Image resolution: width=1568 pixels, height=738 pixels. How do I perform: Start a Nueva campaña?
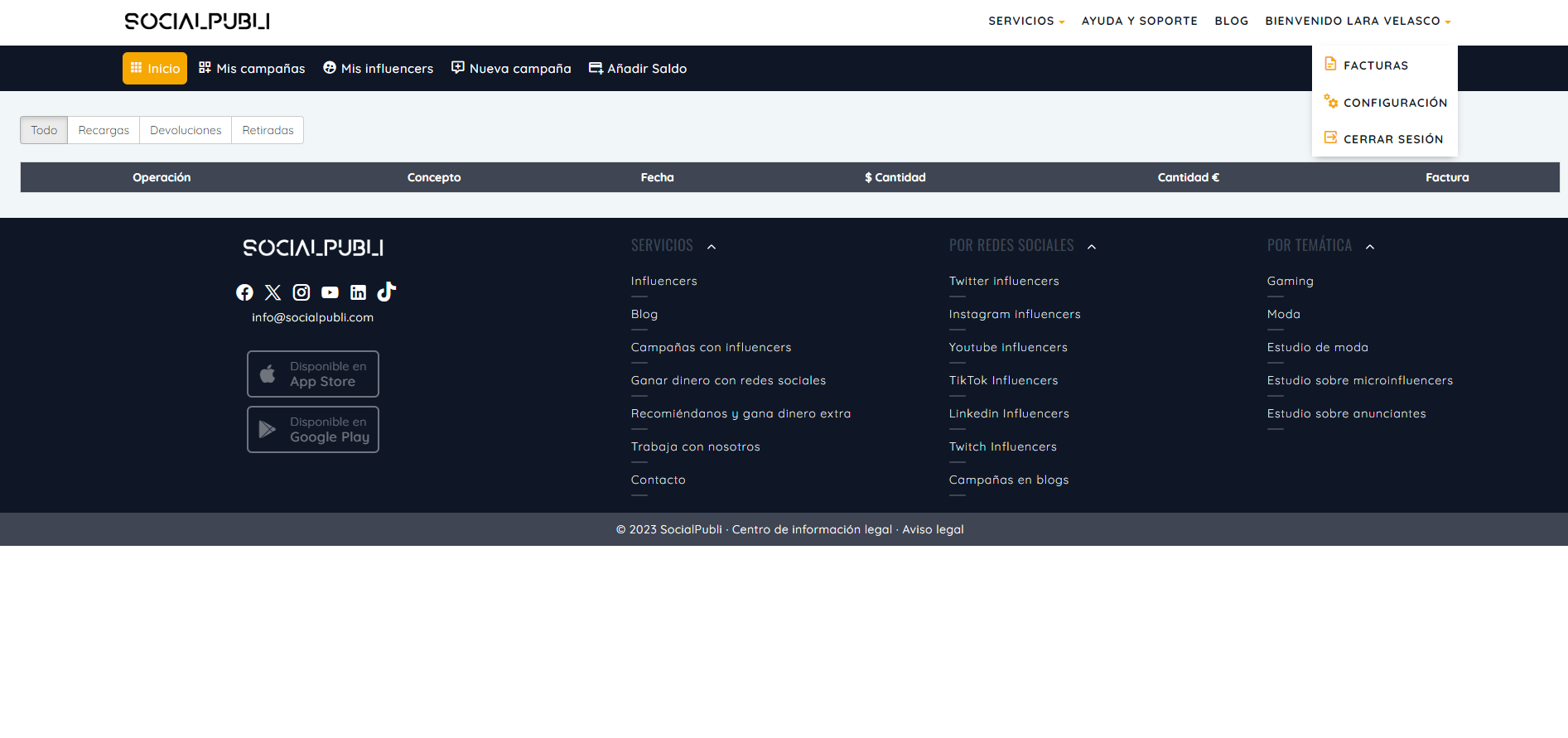511,68
